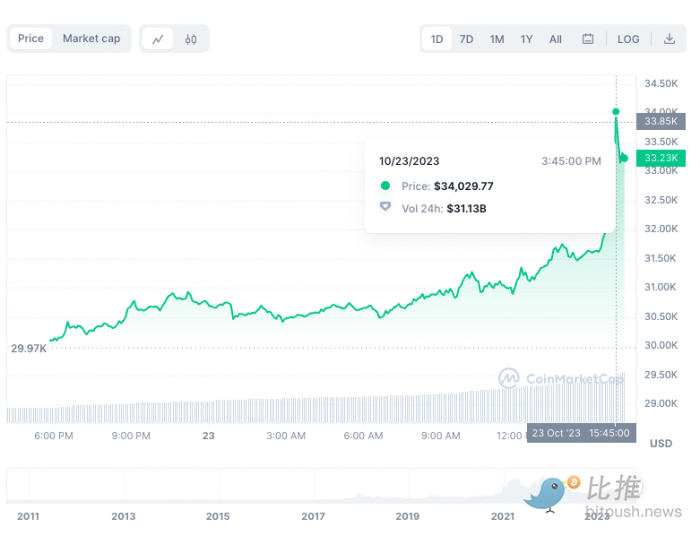Viewport: 700px width, 536px height.
Task: Choose the All time range
Action: (x=555, y=39)
